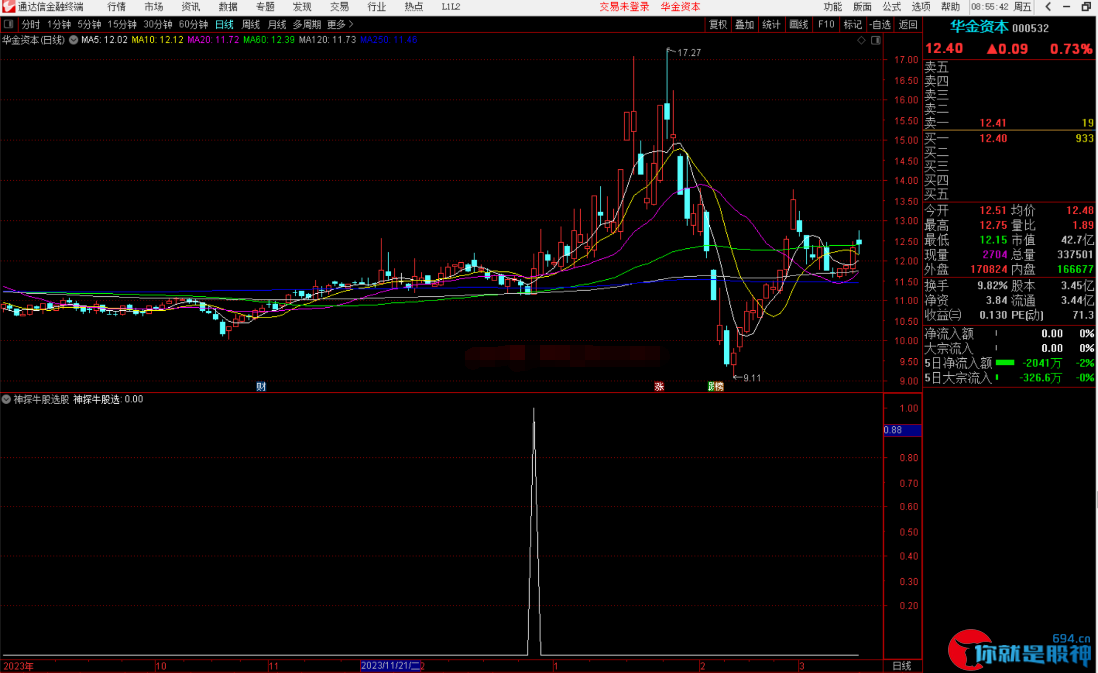The height and width of the screenshot is (673, 1098).
Task: Click the 0.88 value tag on indicator axis
Action: 903,430
